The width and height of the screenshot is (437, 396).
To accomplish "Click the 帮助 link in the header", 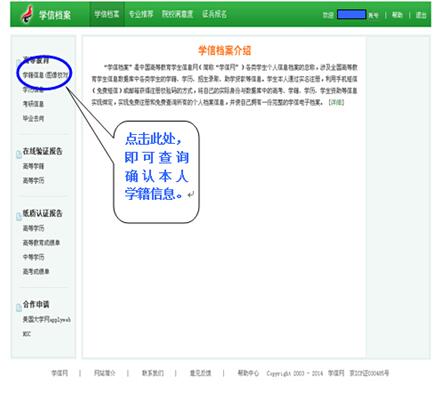I will tap(397, 15).
